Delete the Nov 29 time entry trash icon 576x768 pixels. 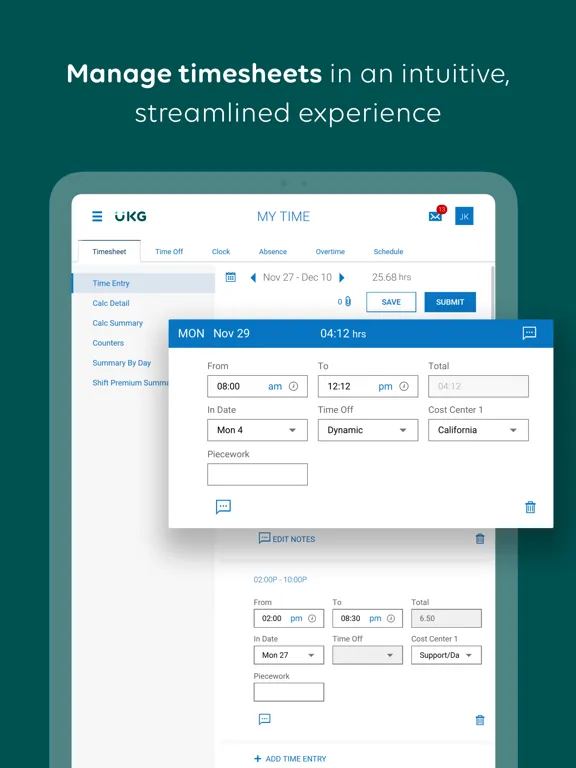530,507
